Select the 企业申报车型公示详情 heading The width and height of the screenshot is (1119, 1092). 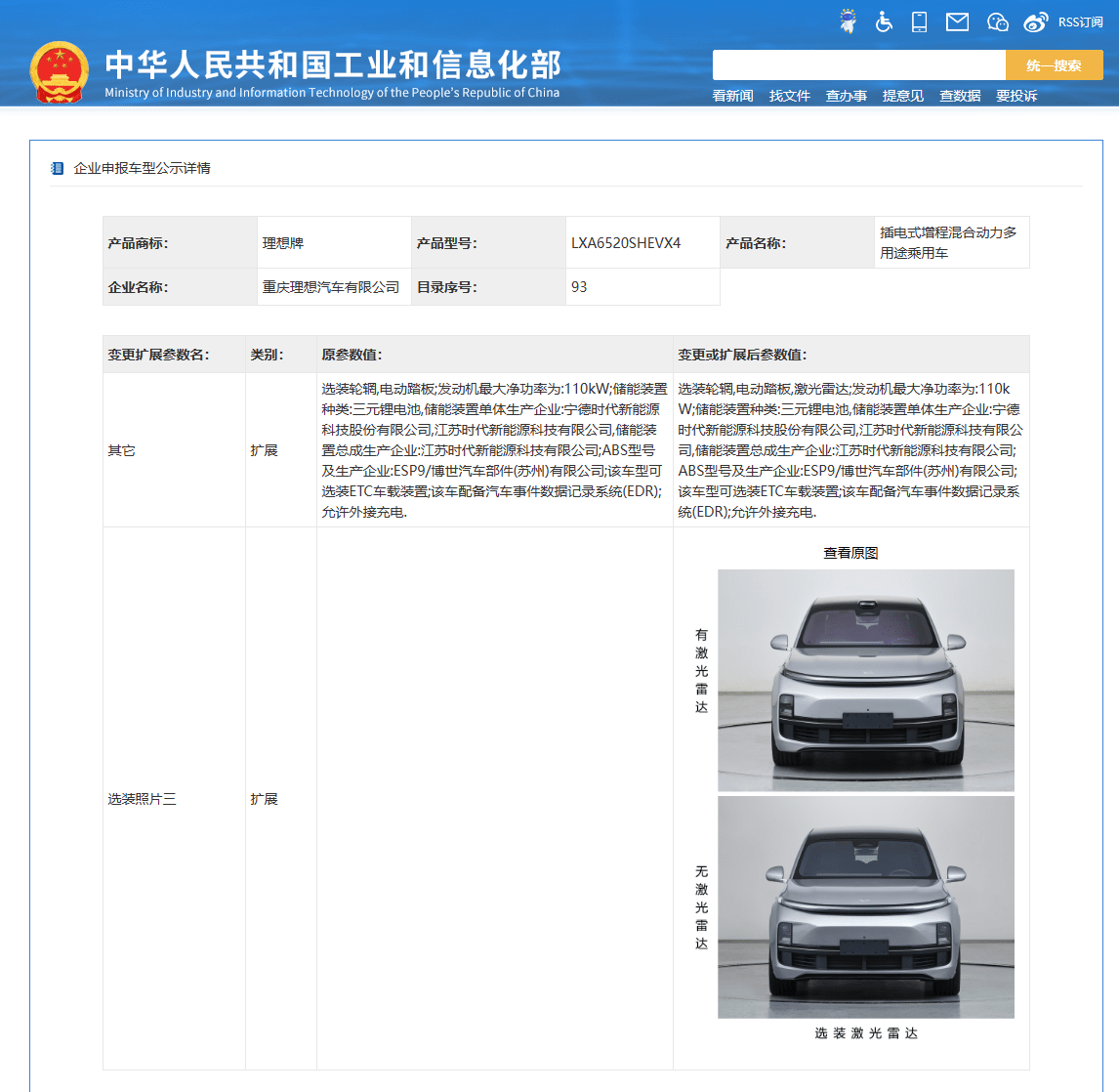pos(142,168)
